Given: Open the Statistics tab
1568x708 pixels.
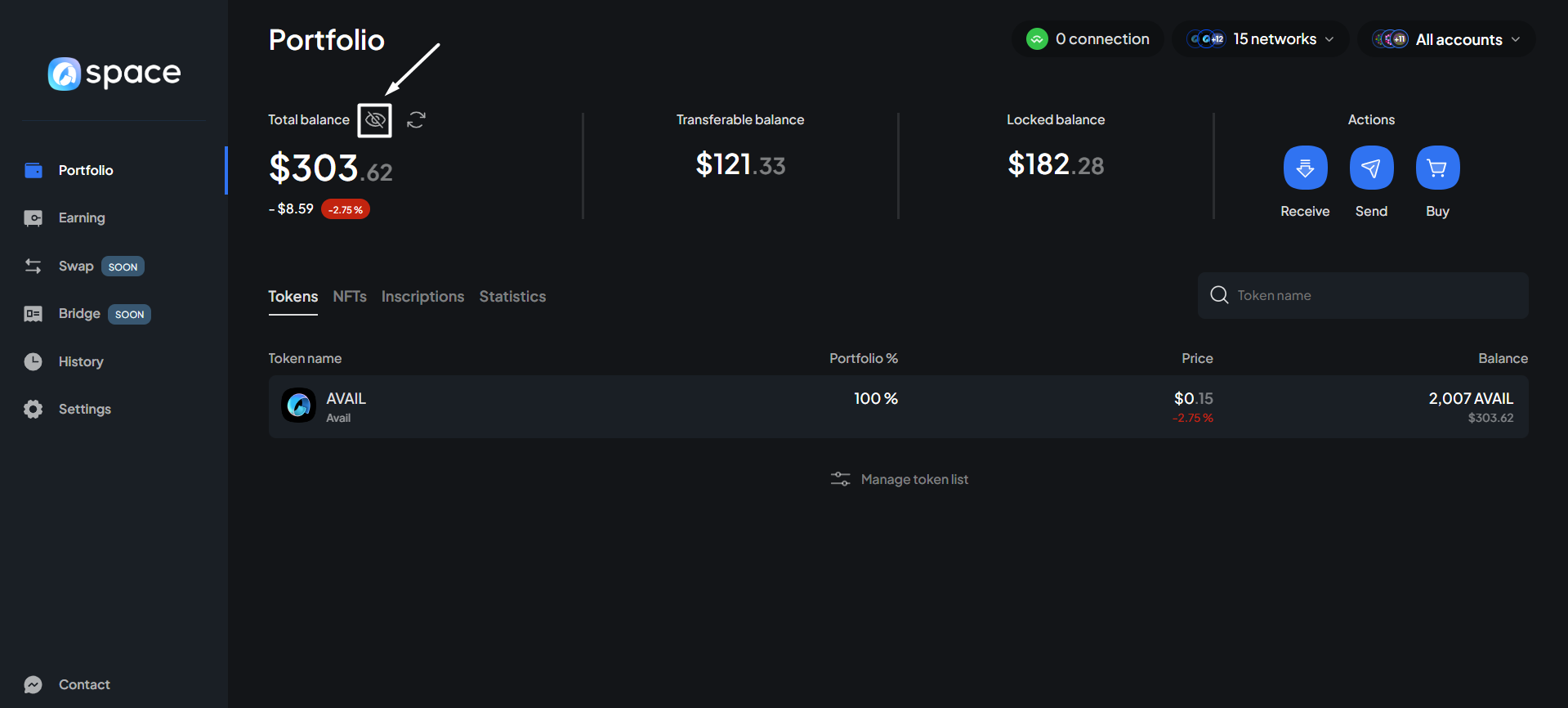Looking at the screenshot, I should point(512,297).
